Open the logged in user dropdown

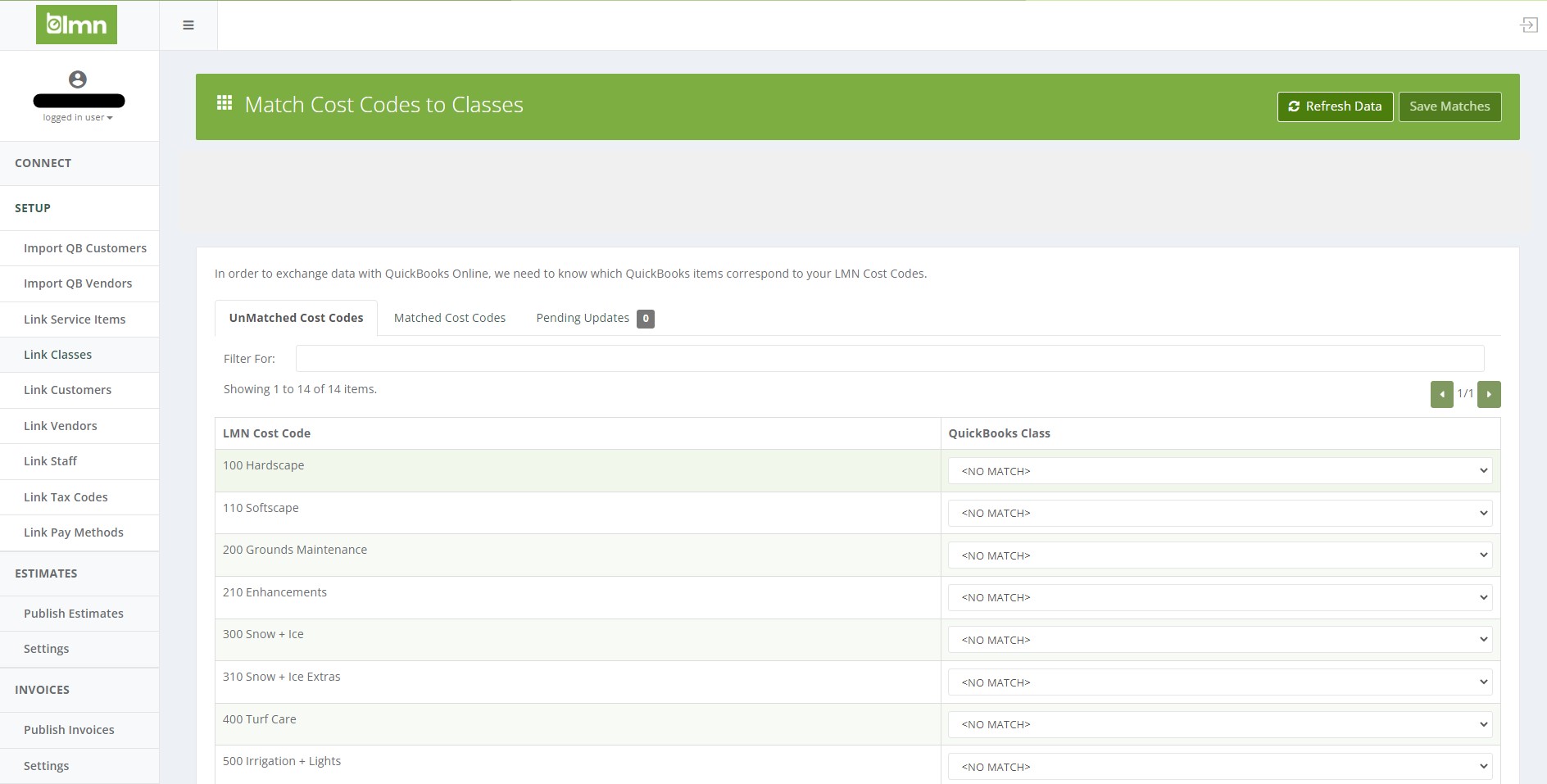[x=78, y=117]
